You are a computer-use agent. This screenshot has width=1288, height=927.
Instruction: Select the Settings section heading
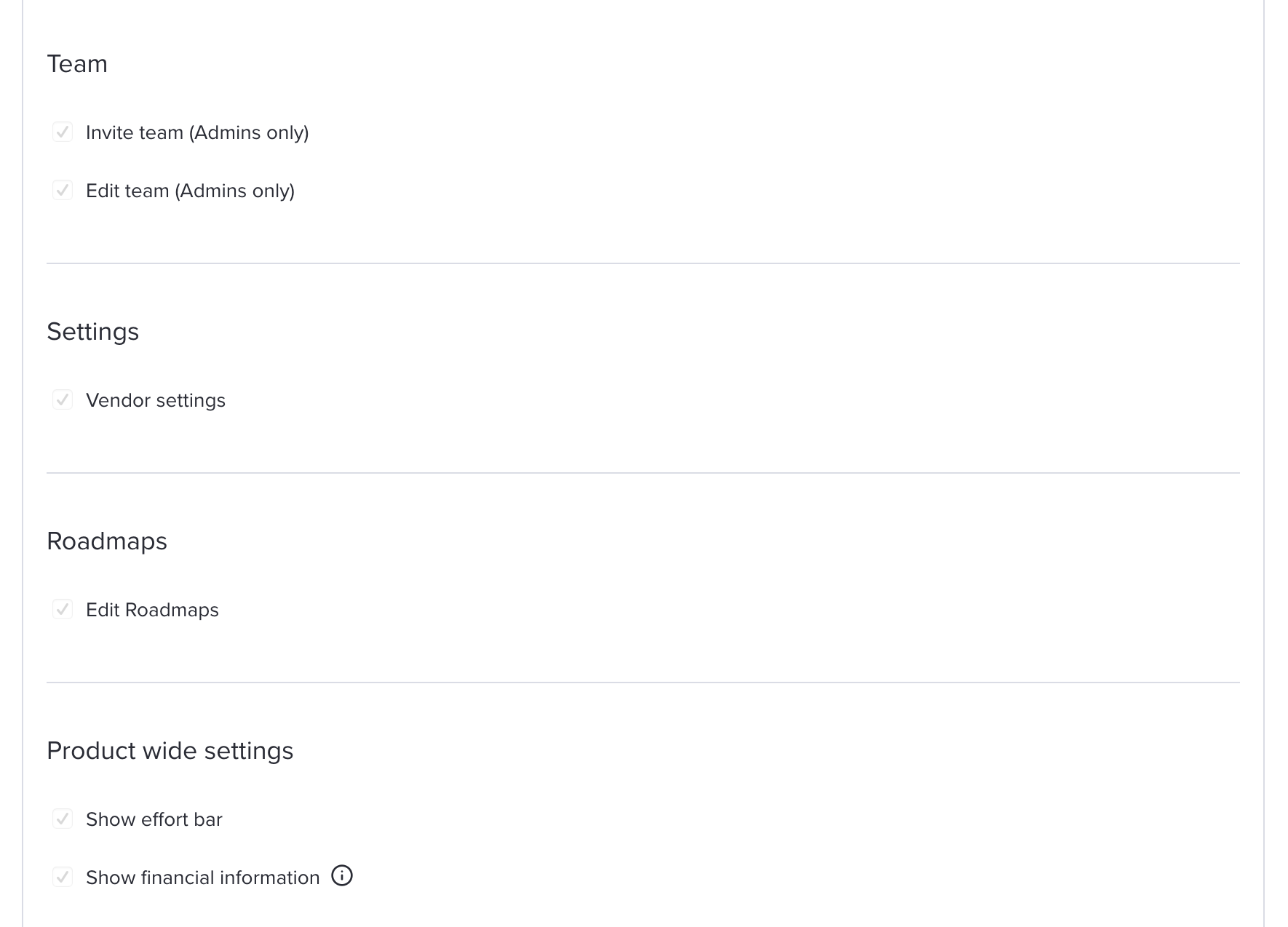coord(92,332)
